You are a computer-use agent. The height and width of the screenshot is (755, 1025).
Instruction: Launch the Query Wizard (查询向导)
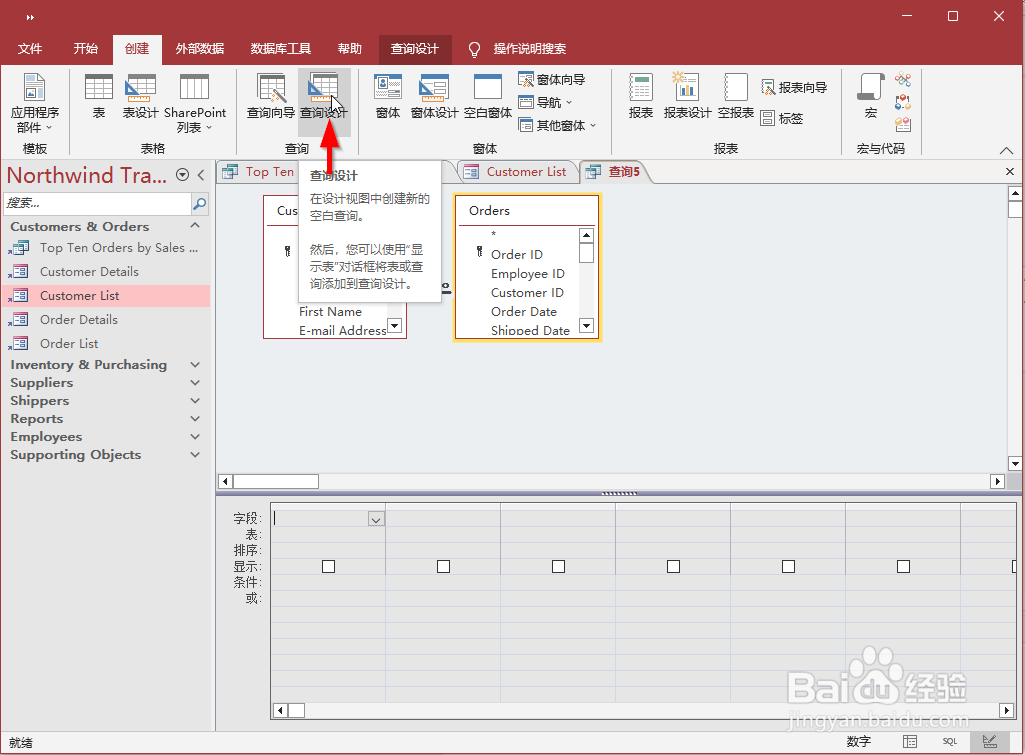(x=271, y=96)
